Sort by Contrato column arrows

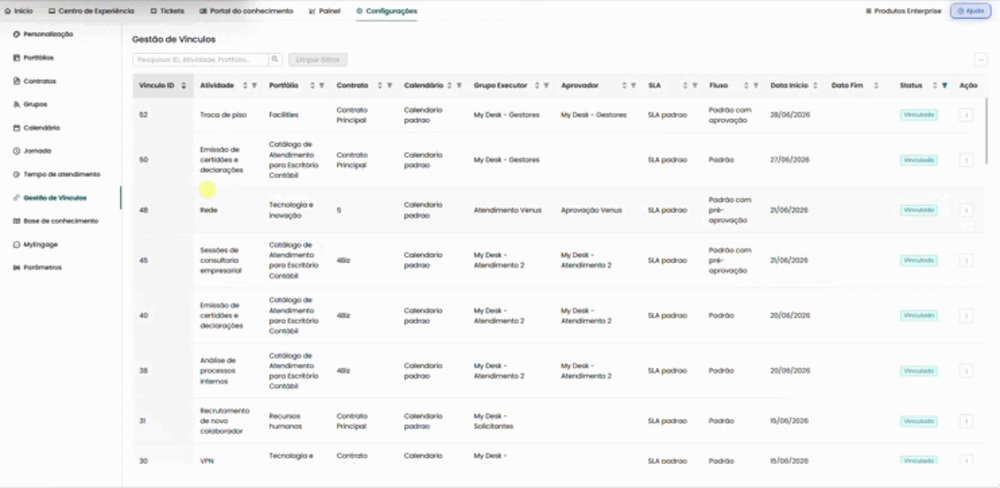coord(380,85)
